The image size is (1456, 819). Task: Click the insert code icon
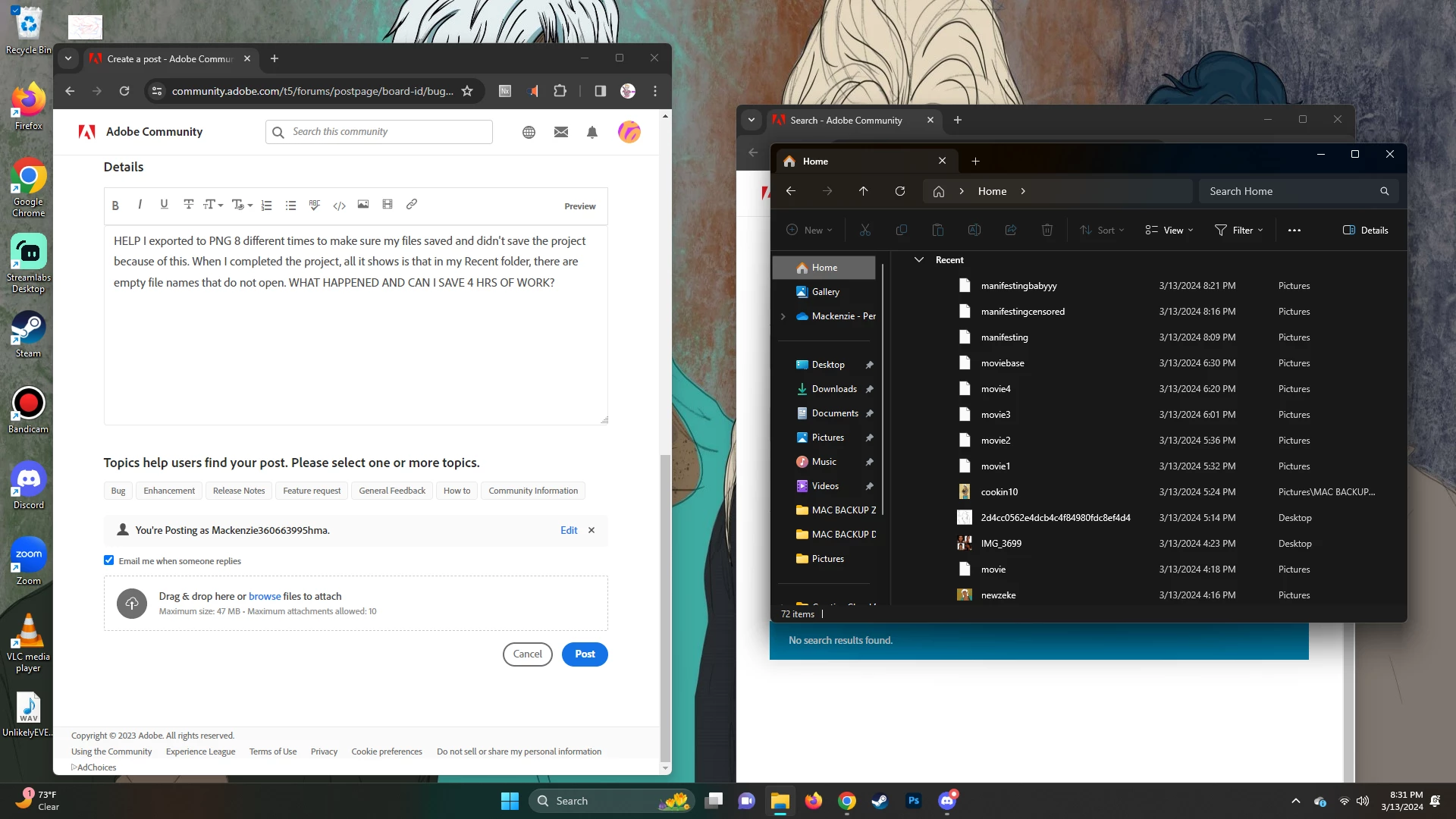tap(339, 206)
